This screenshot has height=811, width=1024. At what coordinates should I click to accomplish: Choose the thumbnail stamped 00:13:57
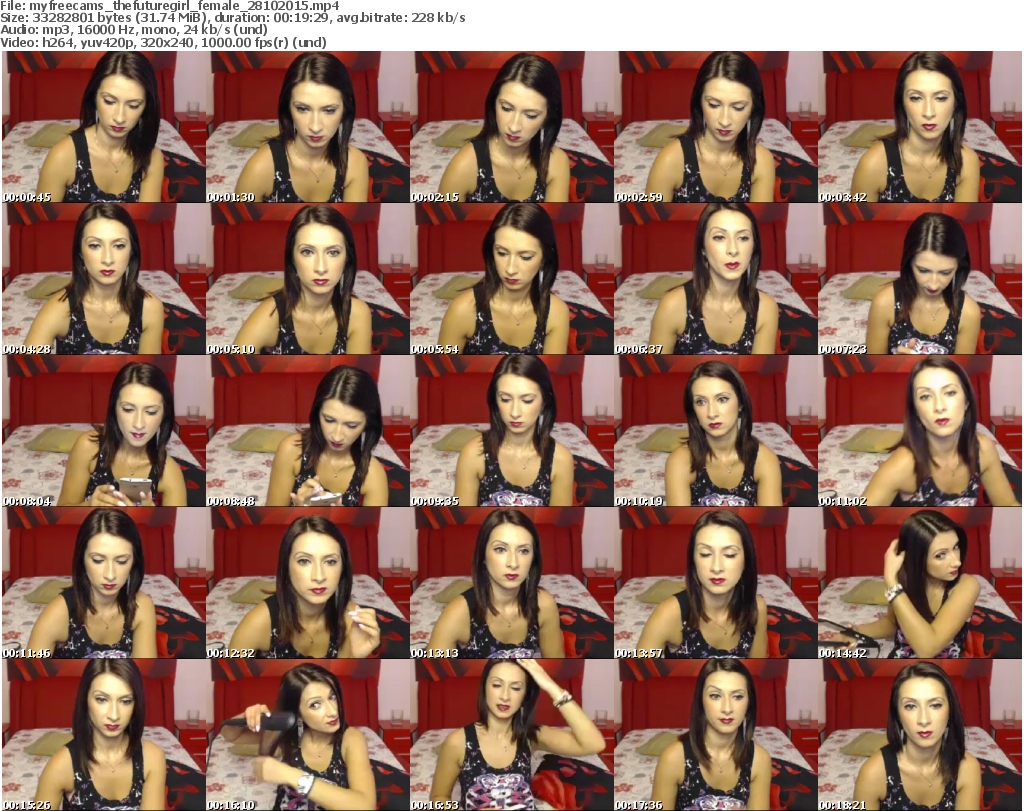point(715,583)
